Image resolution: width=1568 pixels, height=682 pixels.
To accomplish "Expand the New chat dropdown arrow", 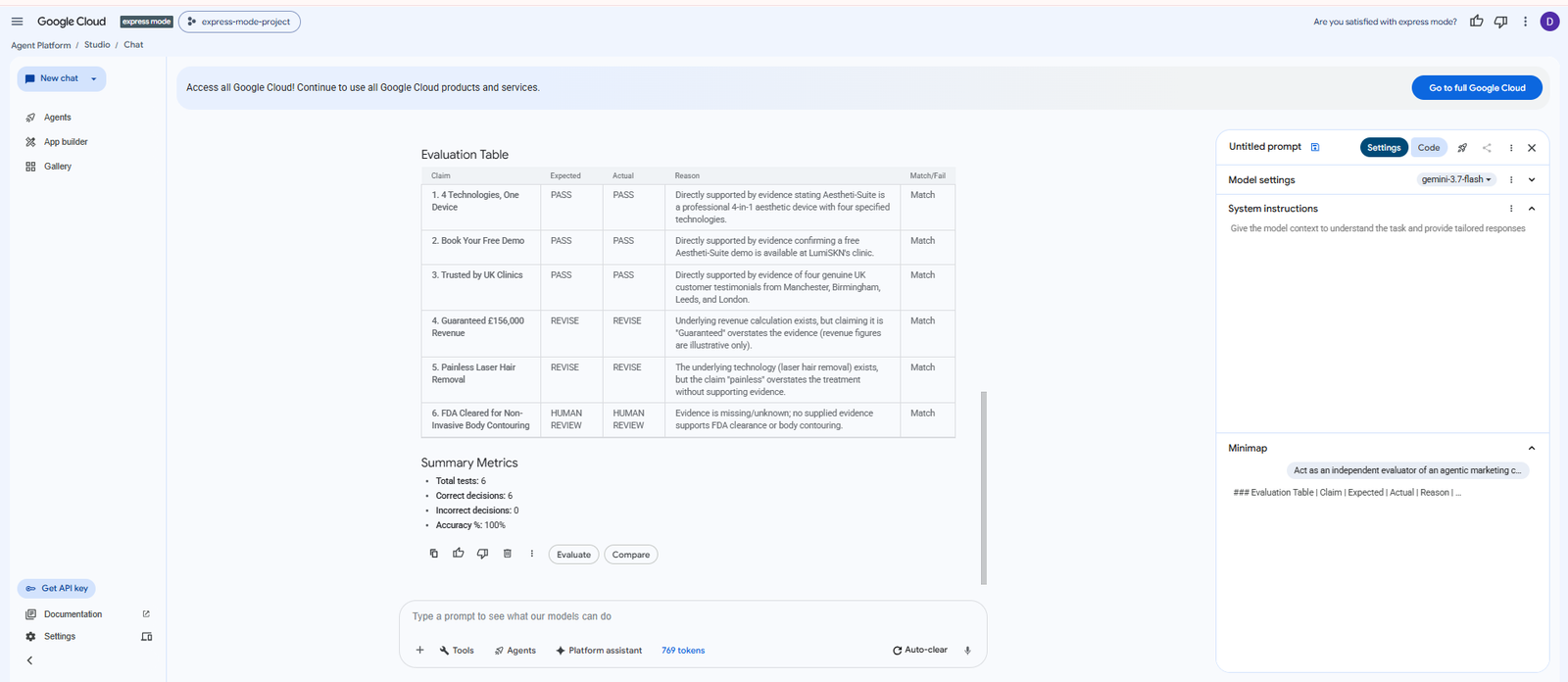I will [94, 78].
